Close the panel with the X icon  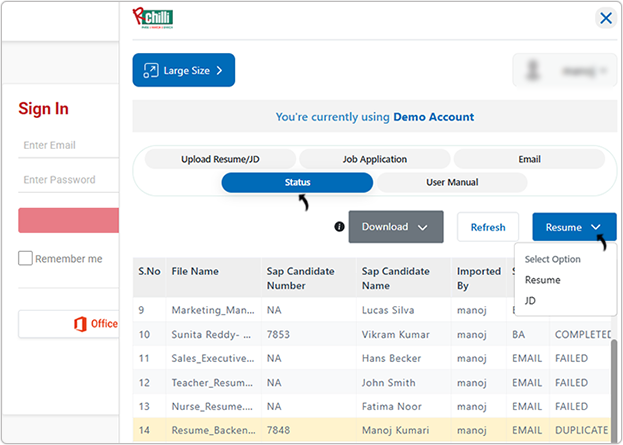point(605,18)
